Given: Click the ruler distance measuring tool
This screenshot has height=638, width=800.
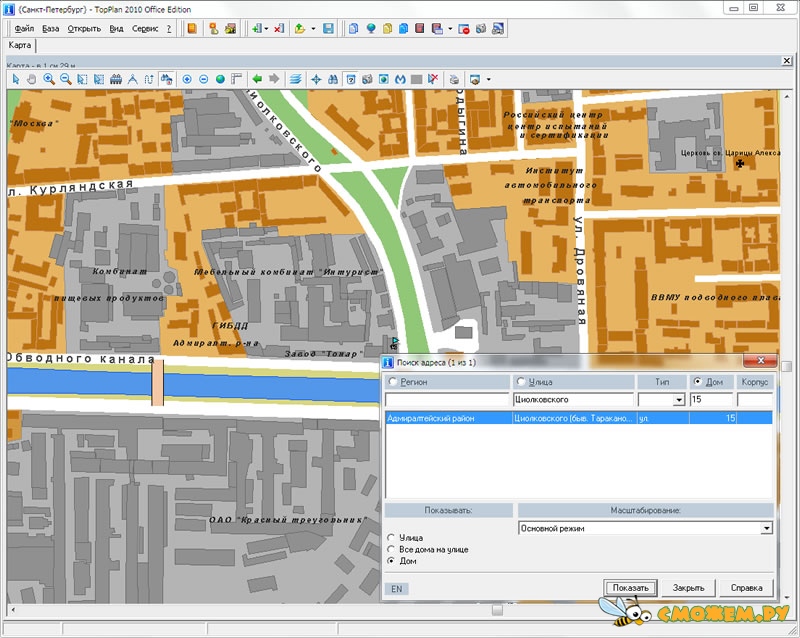Looking at the screenshot, I should point(116,79).
